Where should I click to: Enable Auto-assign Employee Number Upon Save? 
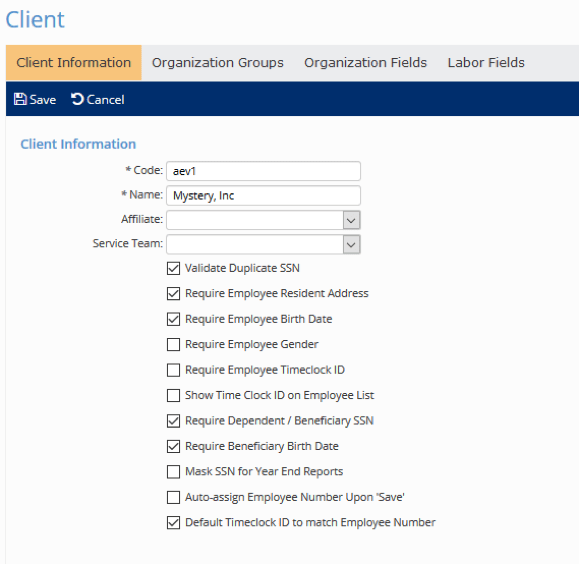(174, 498)
